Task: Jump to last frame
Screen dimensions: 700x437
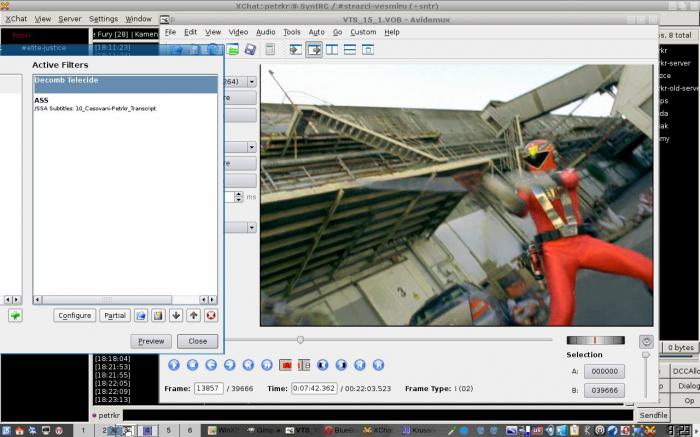Action: click(378, 365)
